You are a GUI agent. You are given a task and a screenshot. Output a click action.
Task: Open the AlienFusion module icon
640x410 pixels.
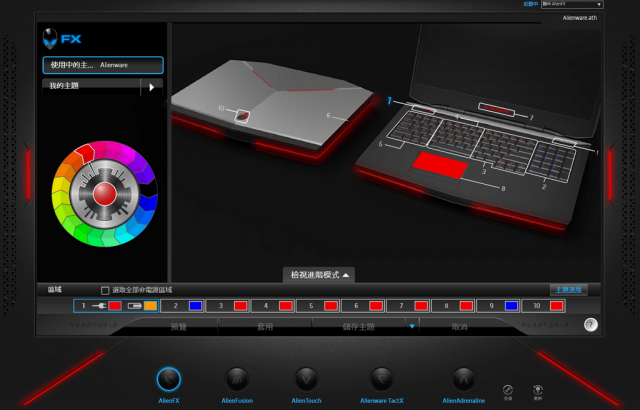click(237, 379)
